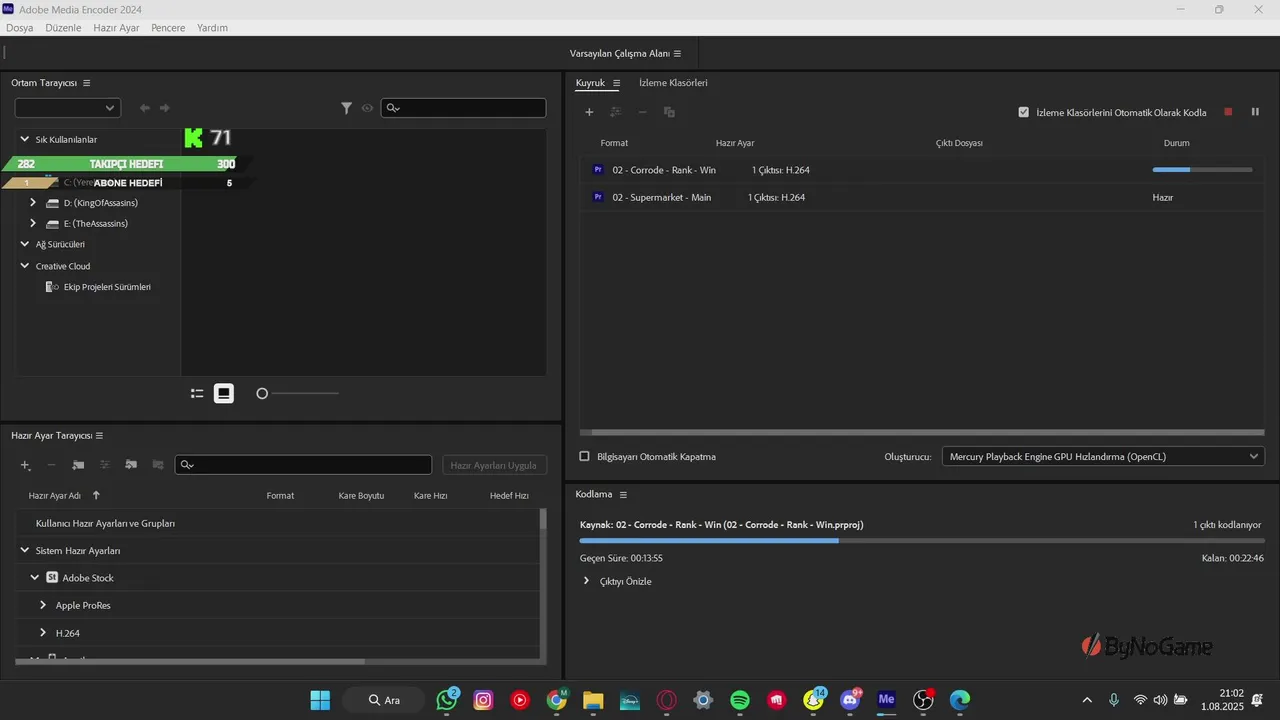
Task: Open the Ortam Tarayıcısı panel menu
Action: click(87, 83)
